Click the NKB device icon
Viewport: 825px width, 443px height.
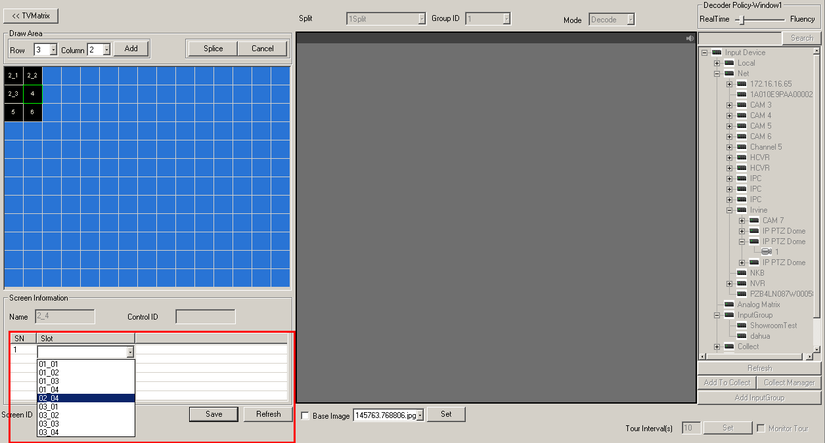(741, 273)
